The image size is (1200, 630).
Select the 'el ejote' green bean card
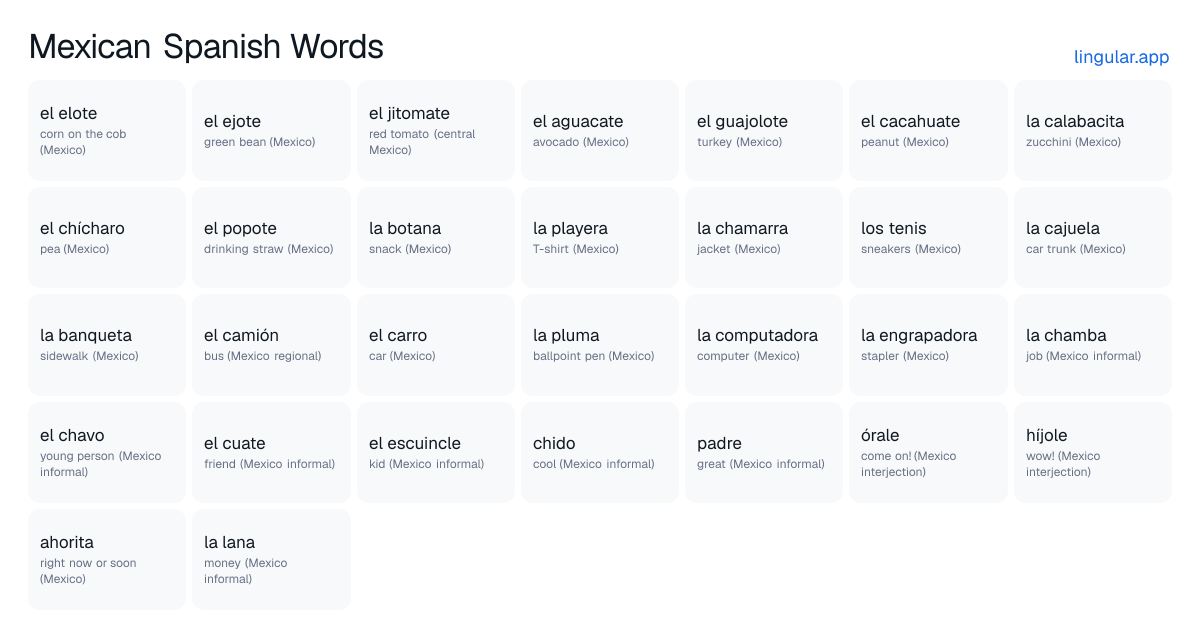click(271, 131)
